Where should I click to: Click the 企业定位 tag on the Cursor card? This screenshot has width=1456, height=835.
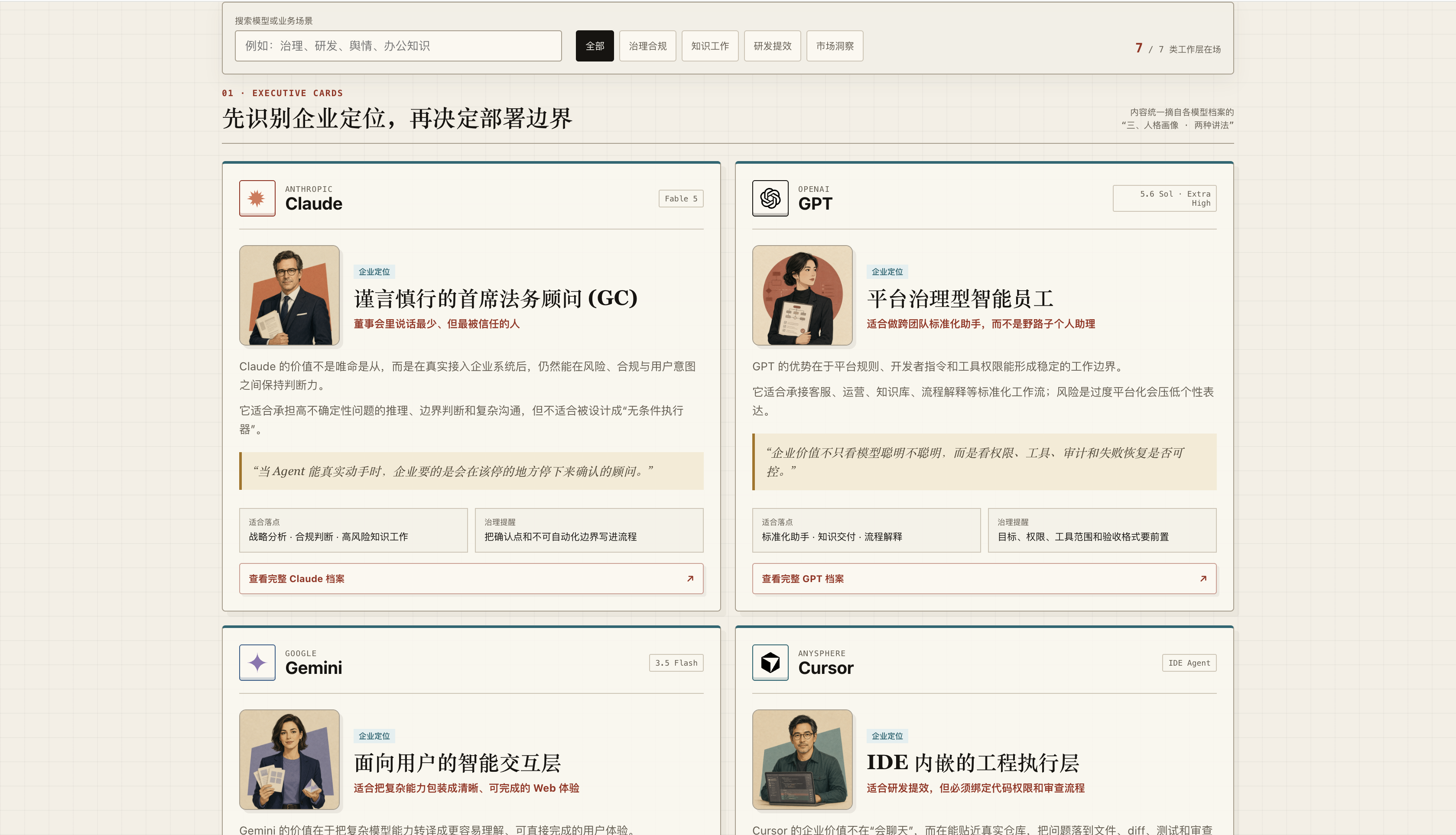[x=887, y=736]
